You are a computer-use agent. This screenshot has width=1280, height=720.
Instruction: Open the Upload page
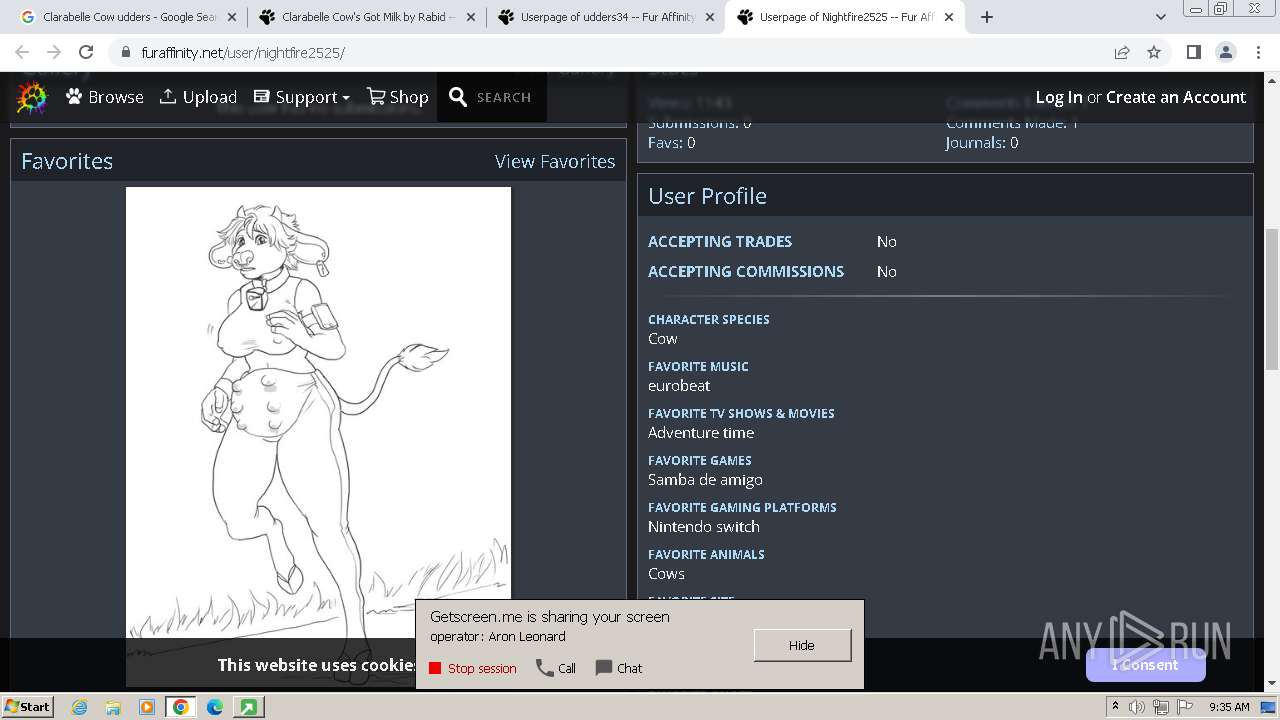point(198,97)
